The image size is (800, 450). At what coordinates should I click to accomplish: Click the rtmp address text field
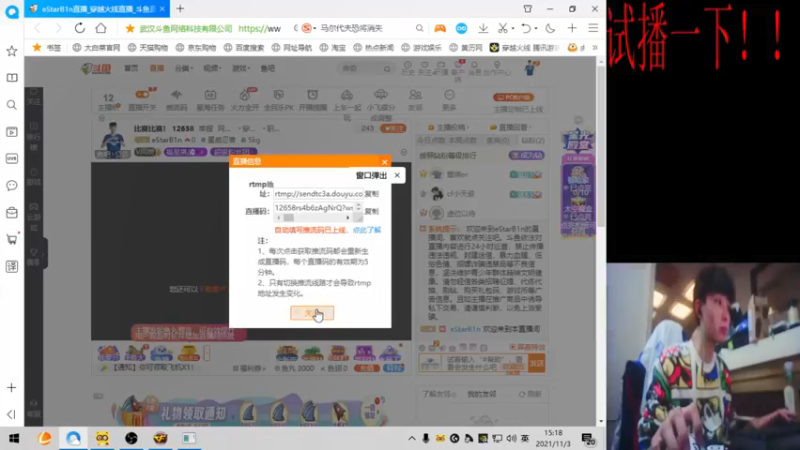click(318, 194)
